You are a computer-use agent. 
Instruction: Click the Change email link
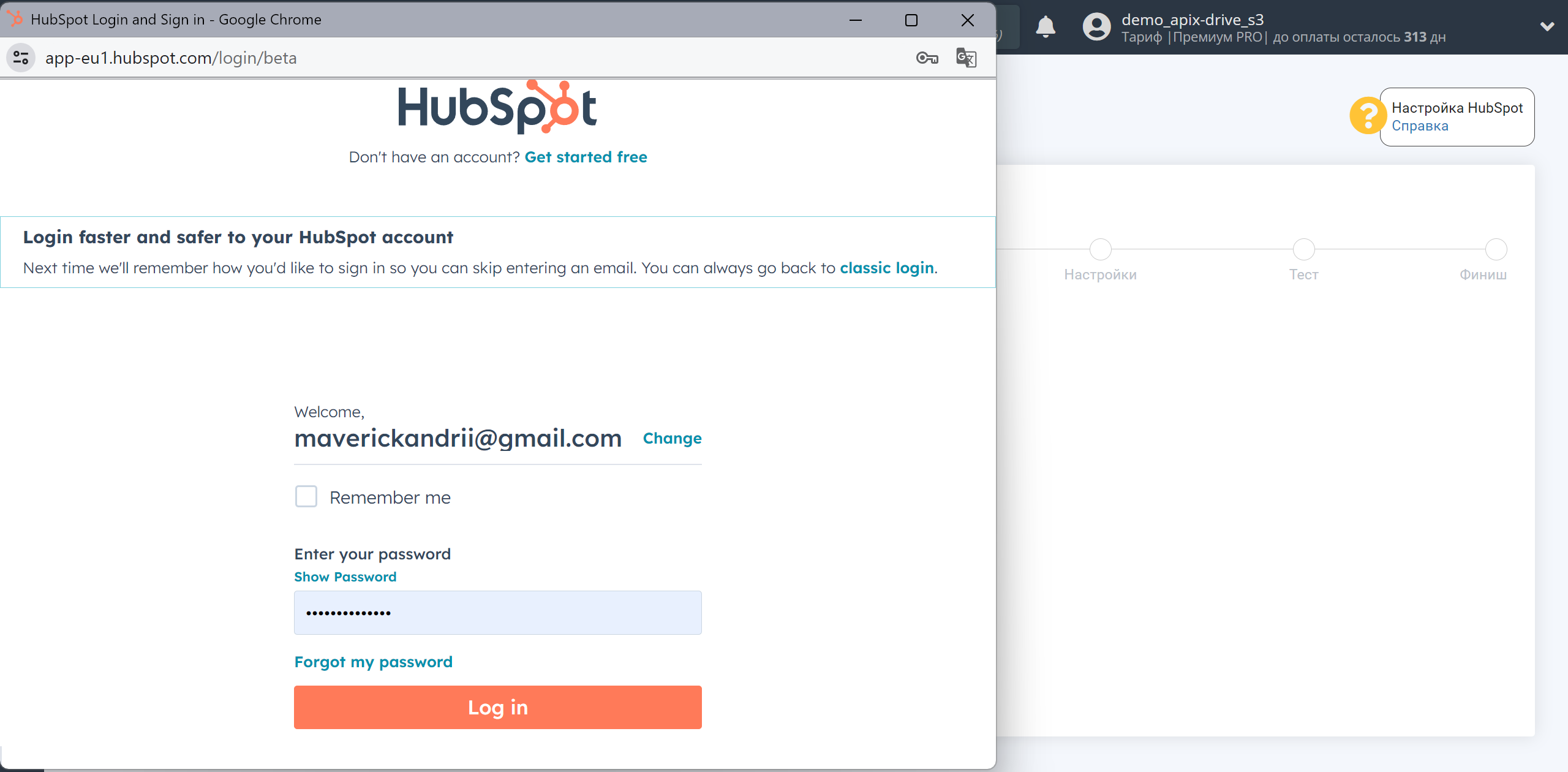pyautogui.click(x=672, y=438)
